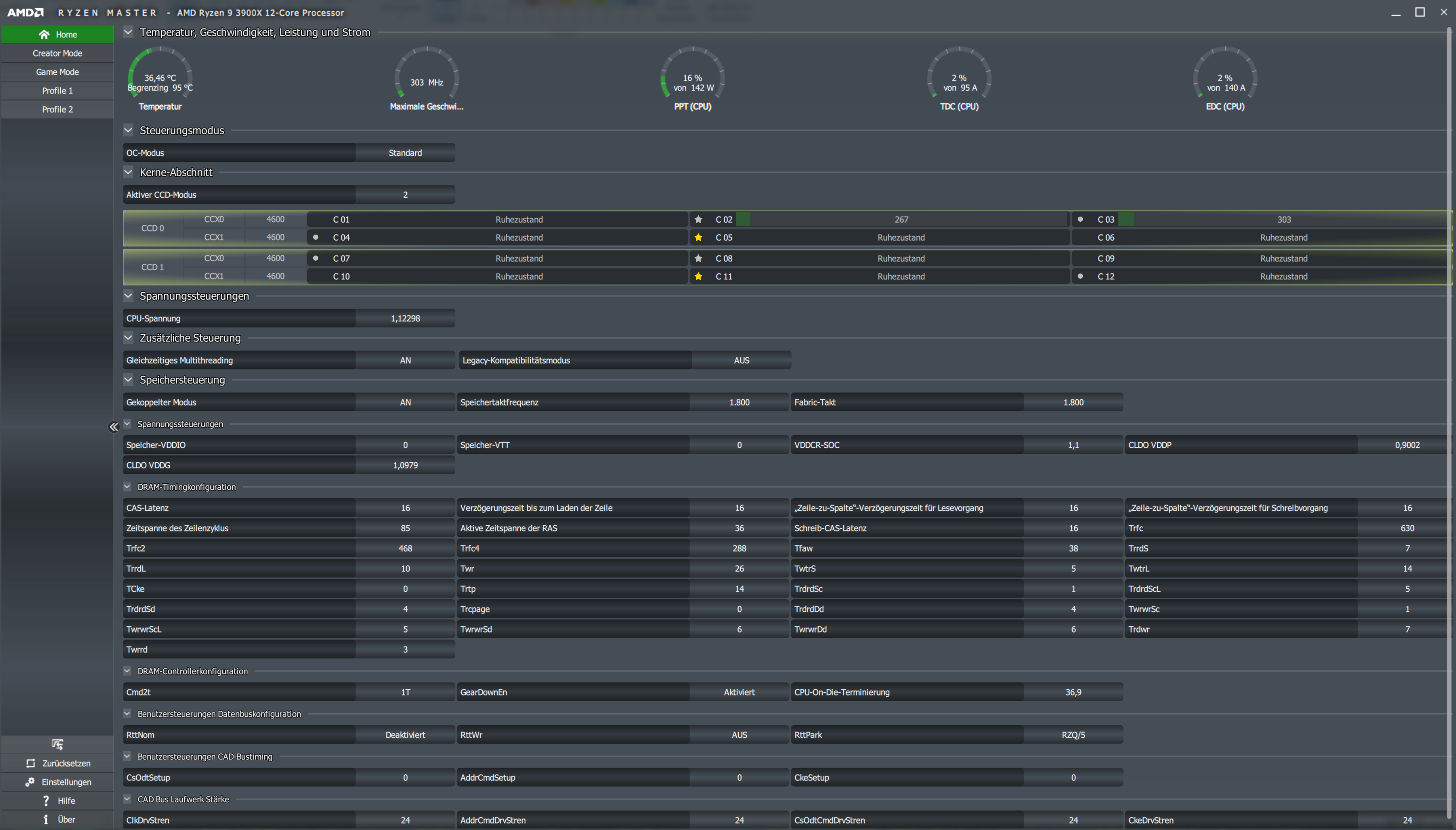Collapse sidebar with double chevron icon
This screenshot has width=1456, height=830.
click(x=113, y=427)
